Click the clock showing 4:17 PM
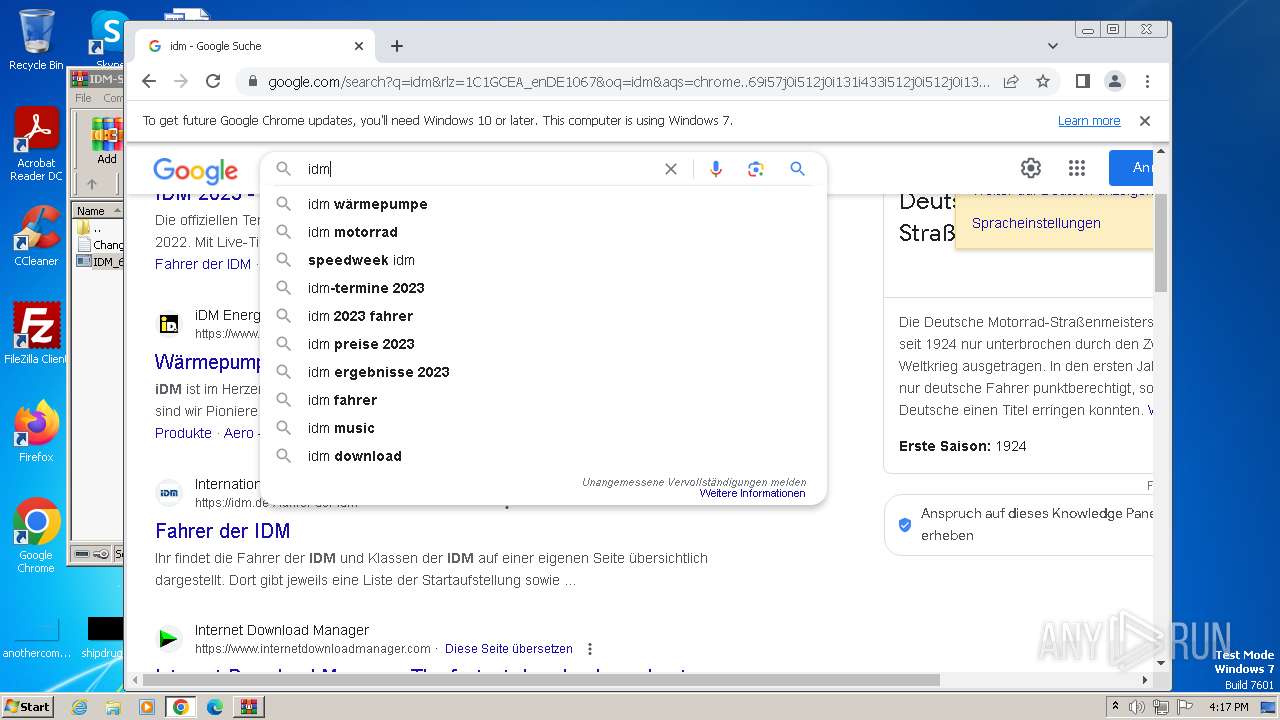Screen dimensions: 1280x720 pyautogui.click(x=1228, y=707)
